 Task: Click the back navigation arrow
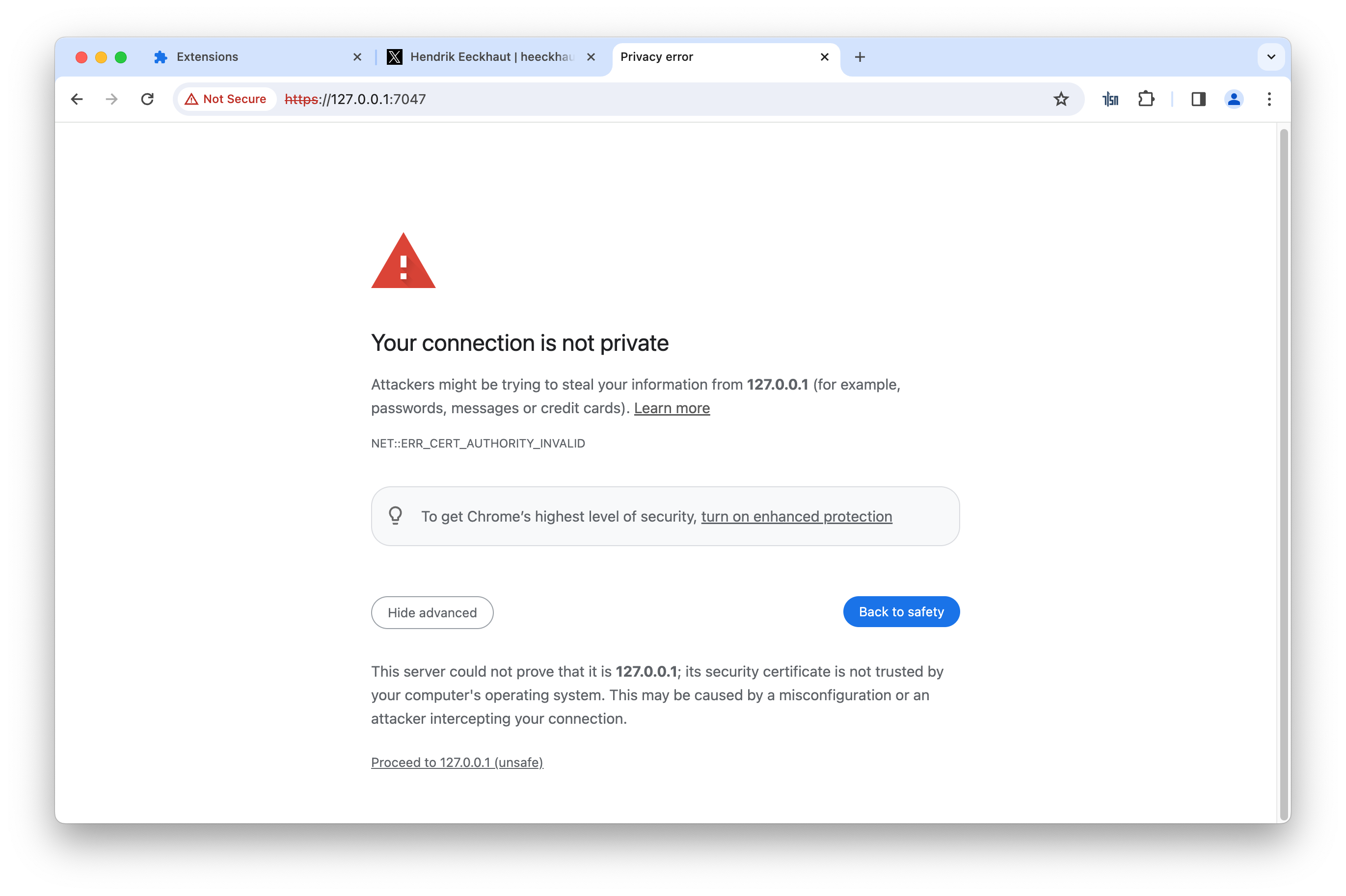(77, 100)
